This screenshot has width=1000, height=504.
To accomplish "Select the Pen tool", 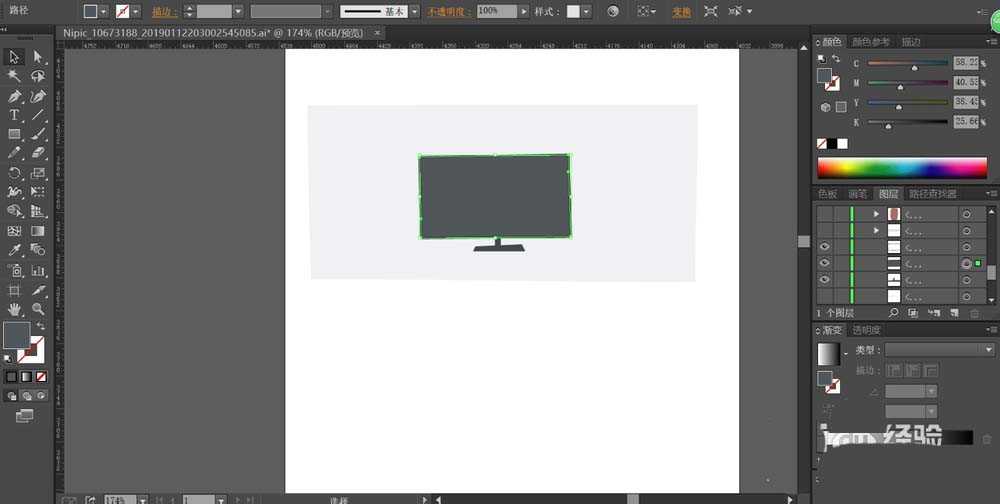I will pyautogui.click(x=14, y=96).
